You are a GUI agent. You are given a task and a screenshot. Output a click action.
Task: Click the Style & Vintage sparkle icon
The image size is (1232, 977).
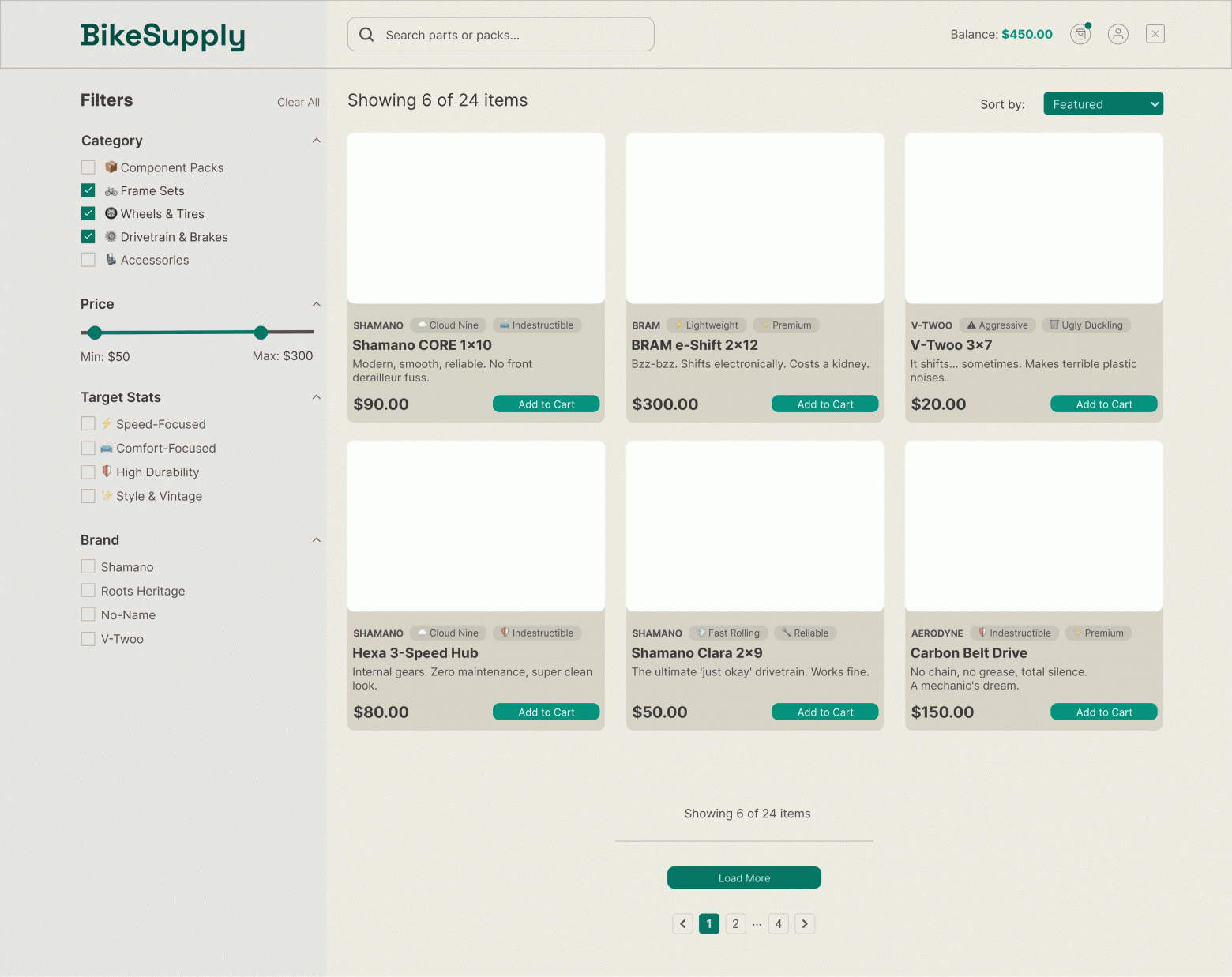tap(107, 495)
